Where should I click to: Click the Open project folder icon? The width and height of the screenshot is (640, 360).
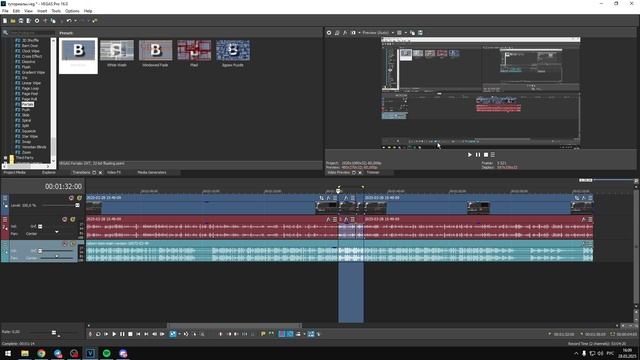[x=13, y=20]
